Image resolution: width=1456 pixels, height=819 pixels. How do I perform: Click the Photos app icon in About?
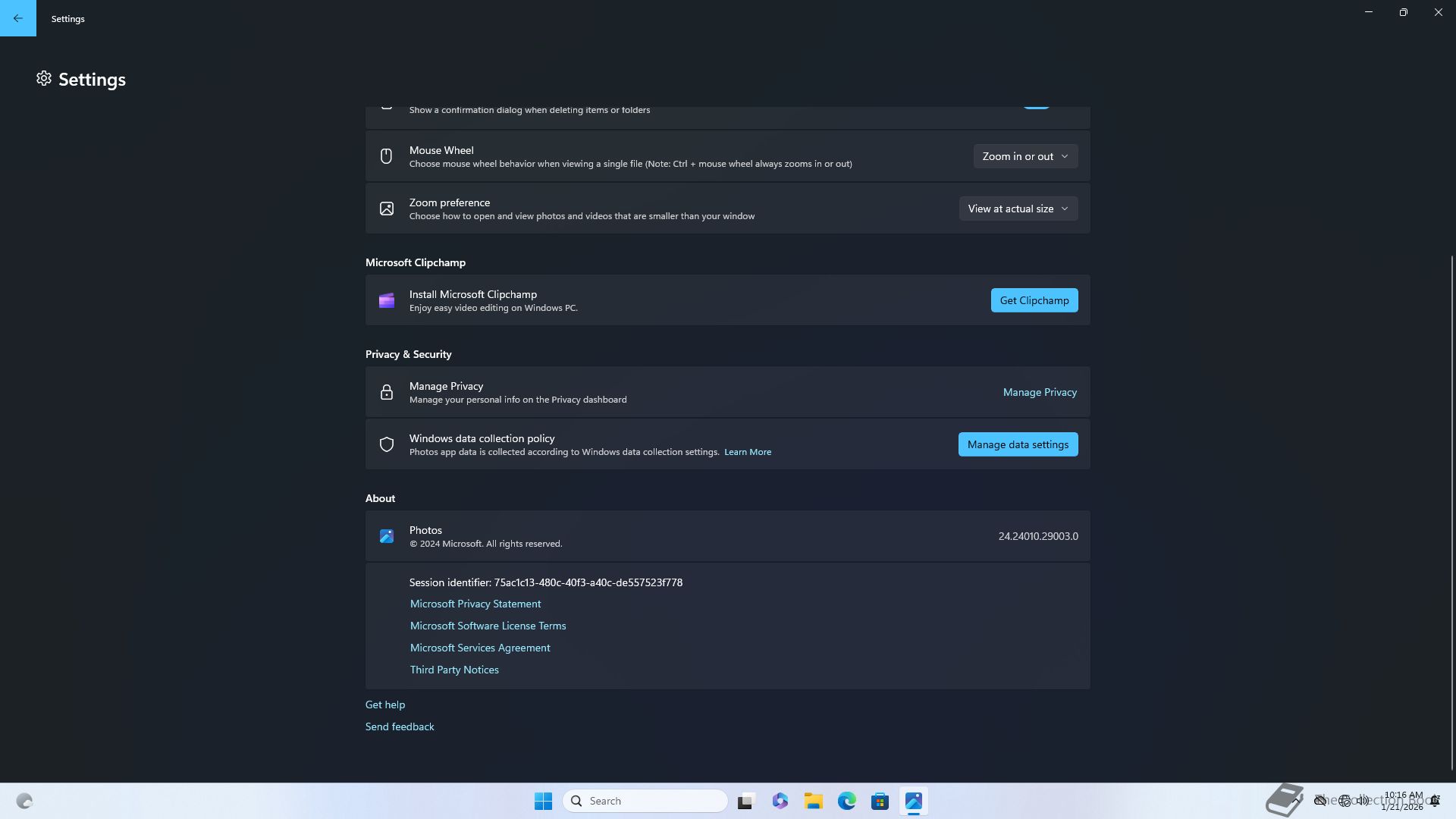pos(387,536)
